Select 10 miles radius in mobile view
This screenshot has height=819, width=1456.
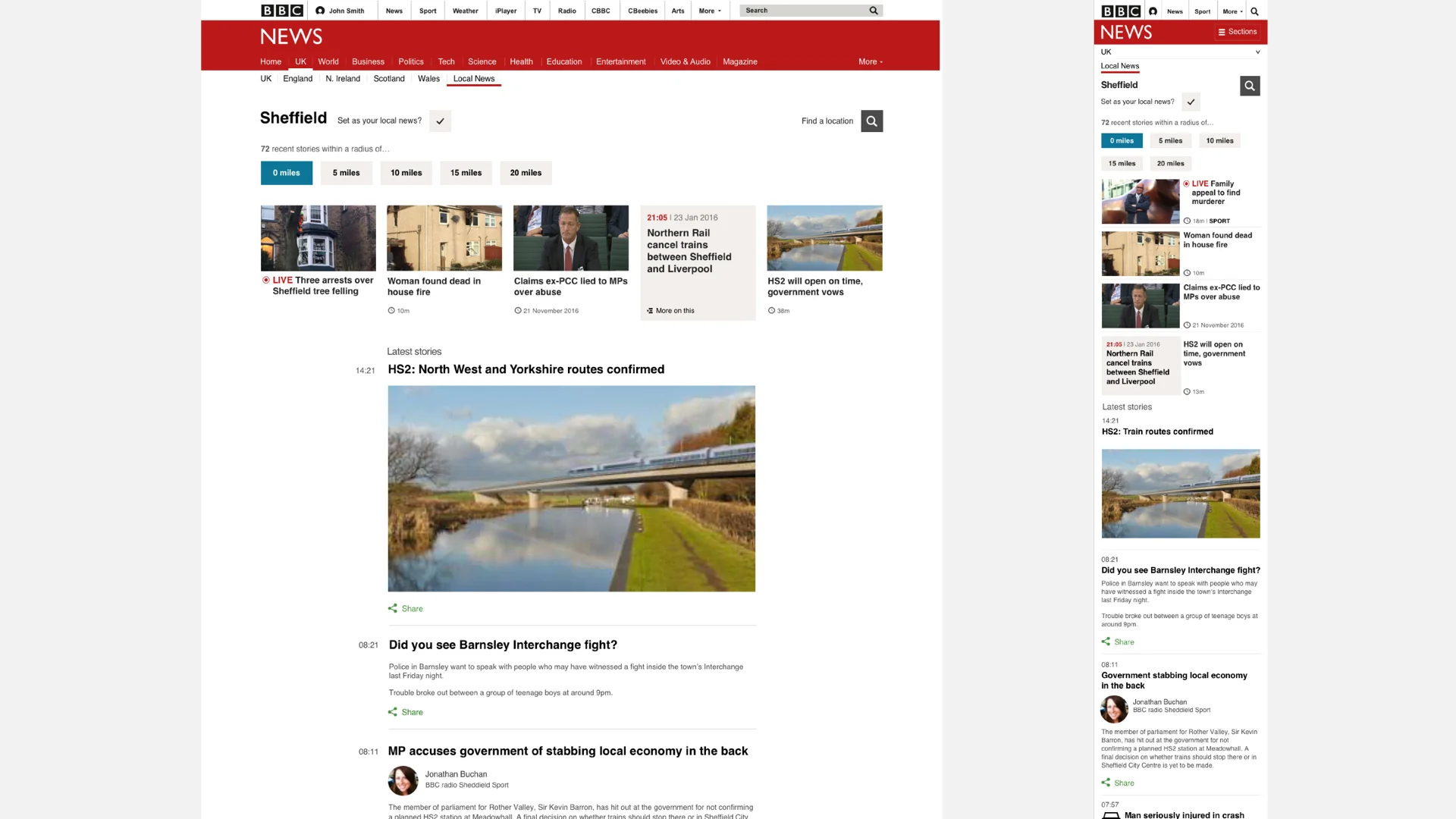point(1219,141)
